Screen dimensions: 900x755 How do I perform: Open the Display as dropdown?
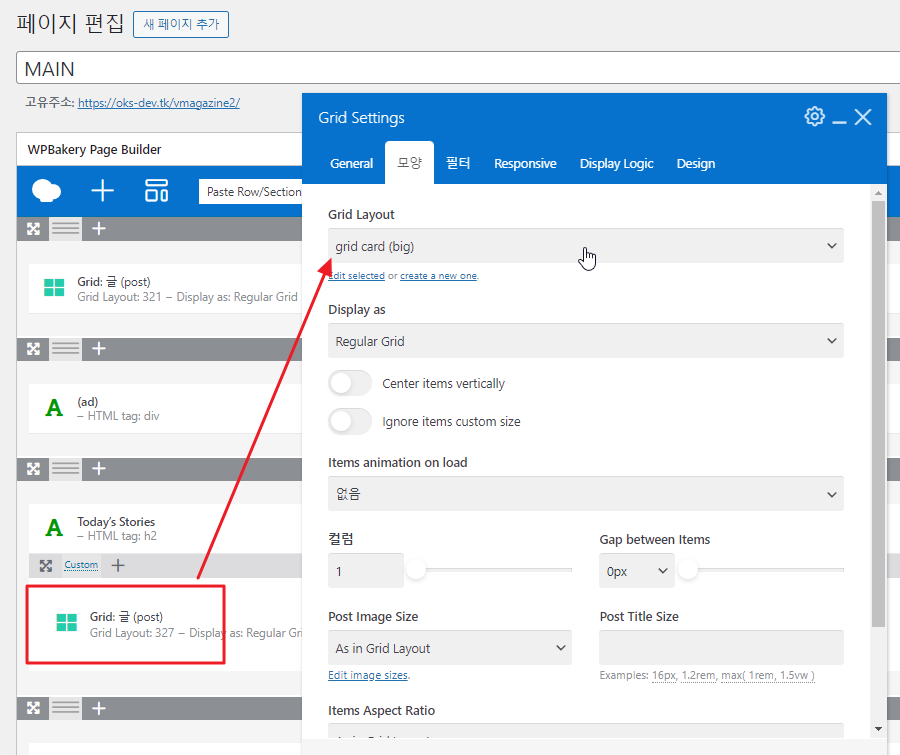tap(585, 341)
